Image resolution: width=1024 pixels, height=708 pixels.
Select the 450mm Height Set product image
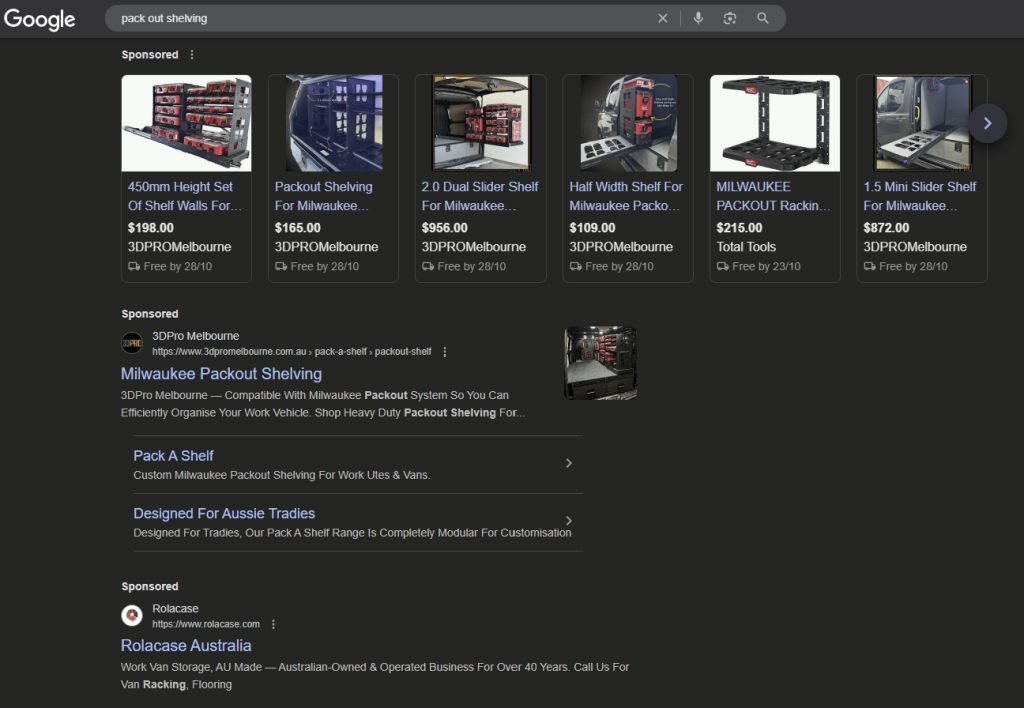[x=186, y=124]
